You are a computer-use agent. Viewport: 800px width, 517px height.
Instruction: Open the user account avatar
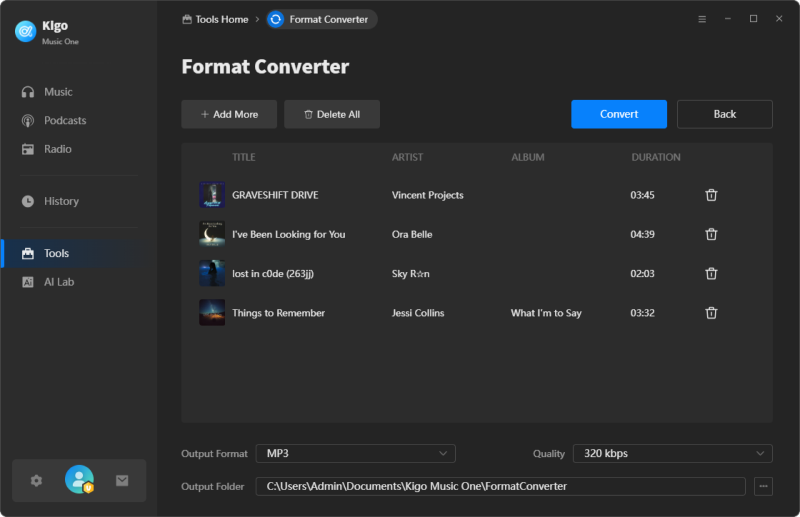click(x=79, y=479)
